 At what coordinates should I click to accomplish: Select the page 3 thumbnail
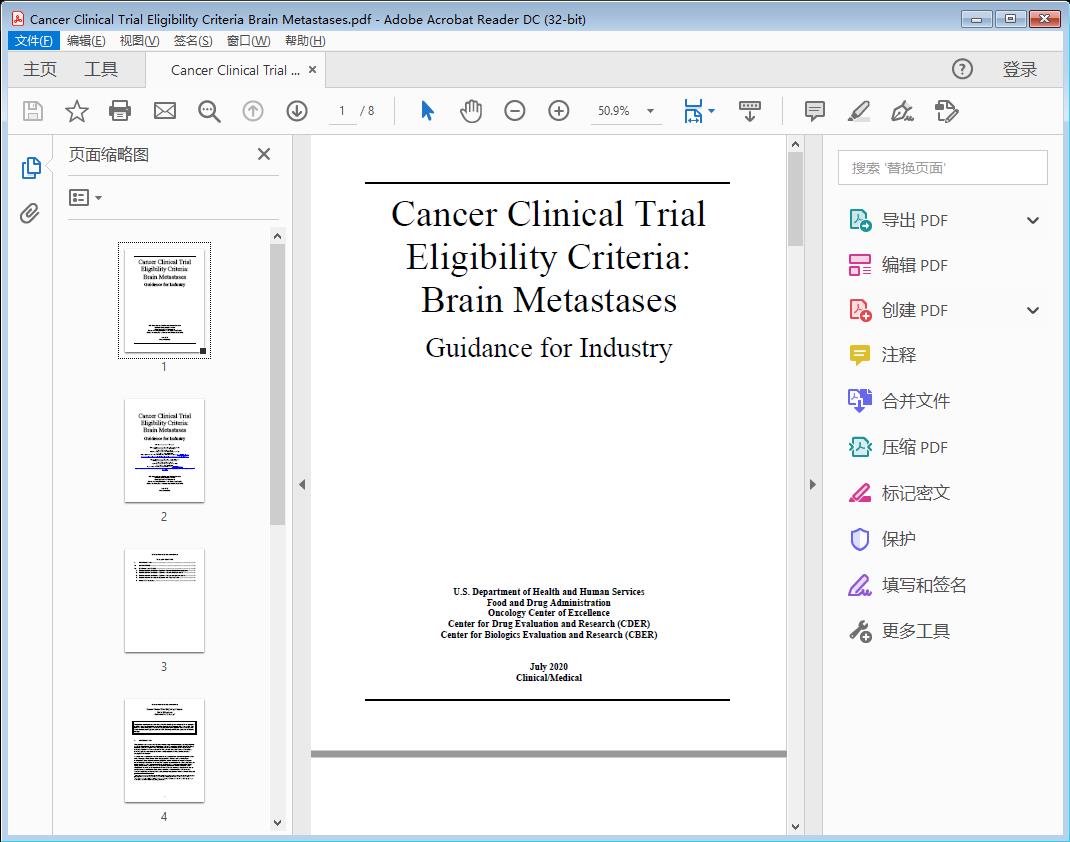(x=164, y=599)
